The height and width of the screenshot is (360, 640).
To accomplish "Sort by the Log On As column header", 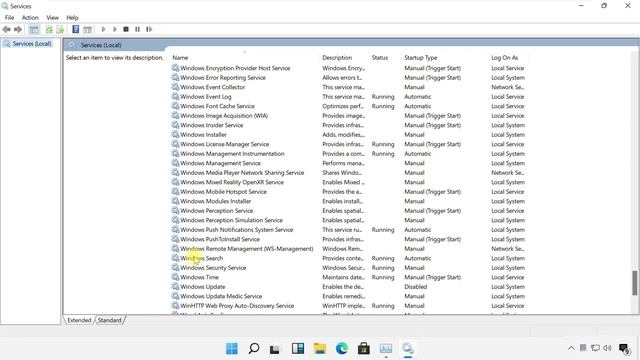I will (x=504, y=58).
